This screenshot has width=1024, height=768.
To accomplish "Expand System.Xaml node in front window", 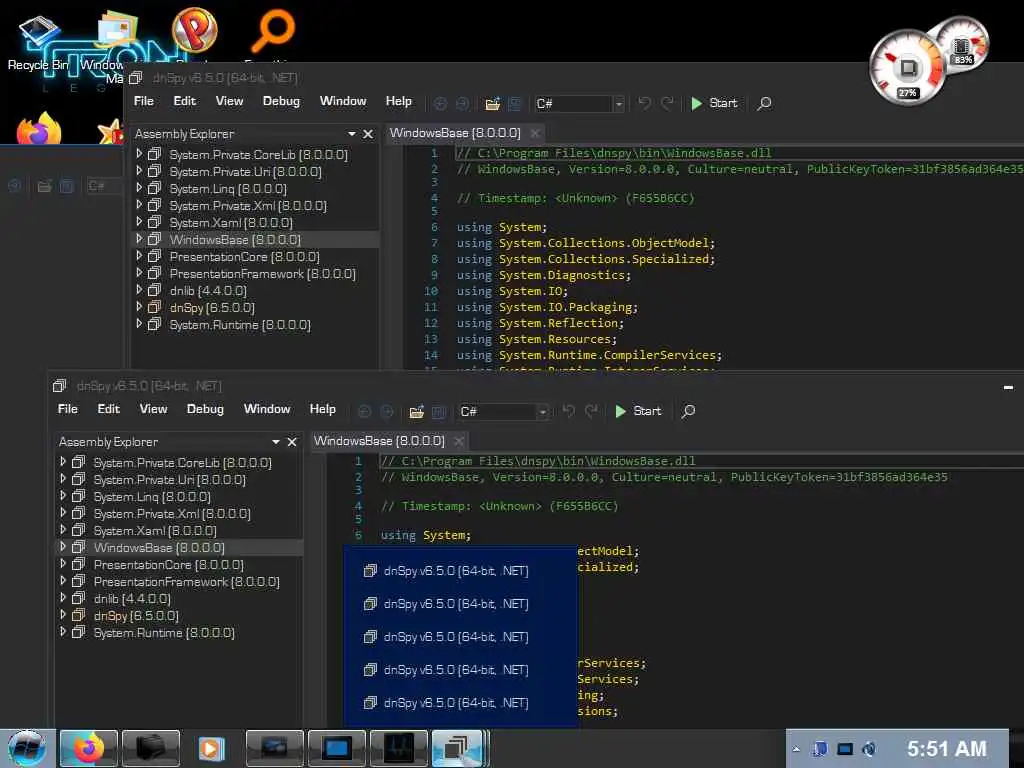I will coord(63,530).
